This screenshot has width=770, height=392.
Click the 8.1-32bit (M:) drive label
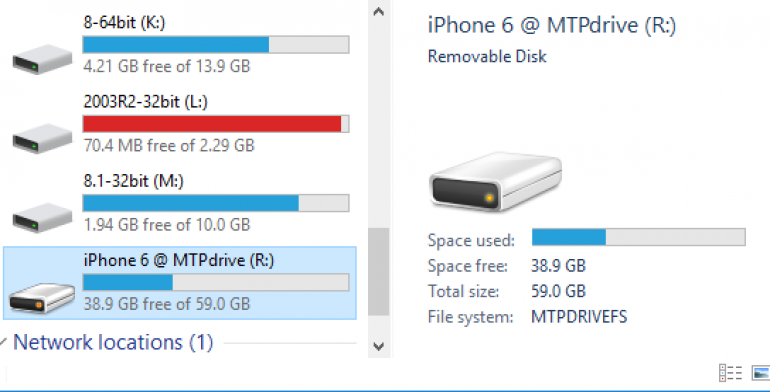coord(133,181)
